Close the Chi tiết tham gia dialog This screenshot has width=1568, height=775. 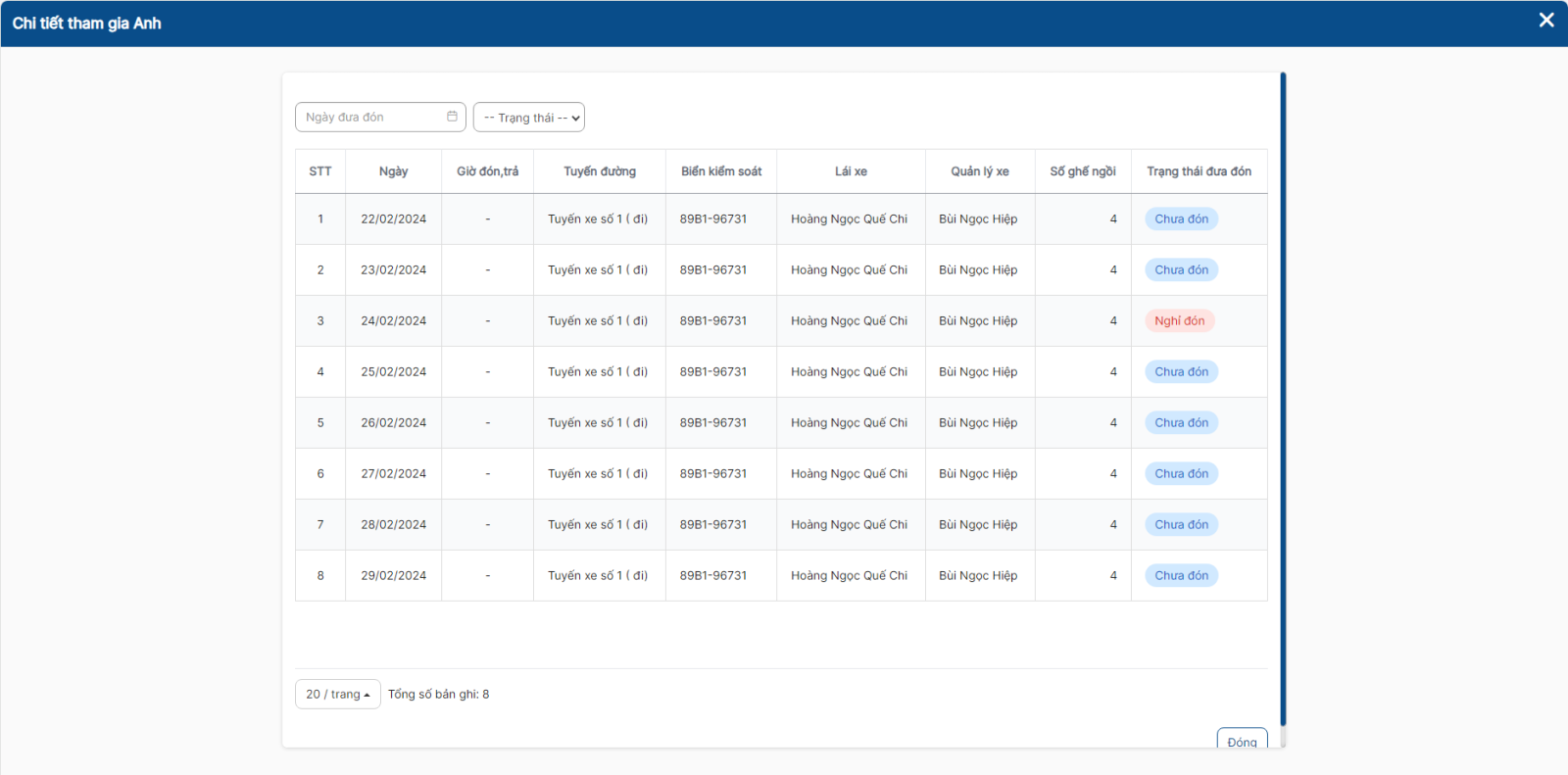point(1546,21)
